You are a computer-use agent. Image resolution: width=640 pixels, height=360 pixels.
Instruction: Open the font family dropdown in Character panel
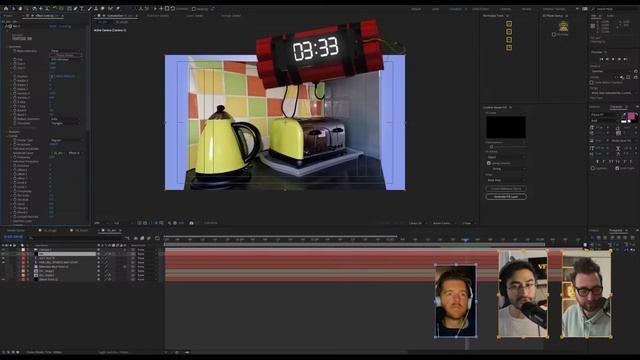click(604, 115)
